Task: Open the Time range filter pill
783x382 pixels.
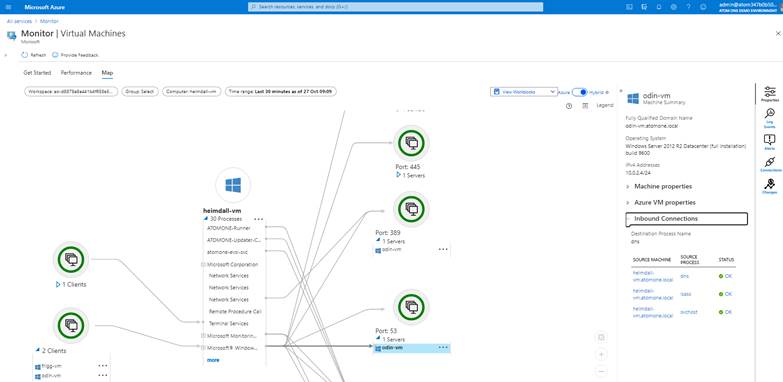Action: pyautogui.click(x=281, y=92)
